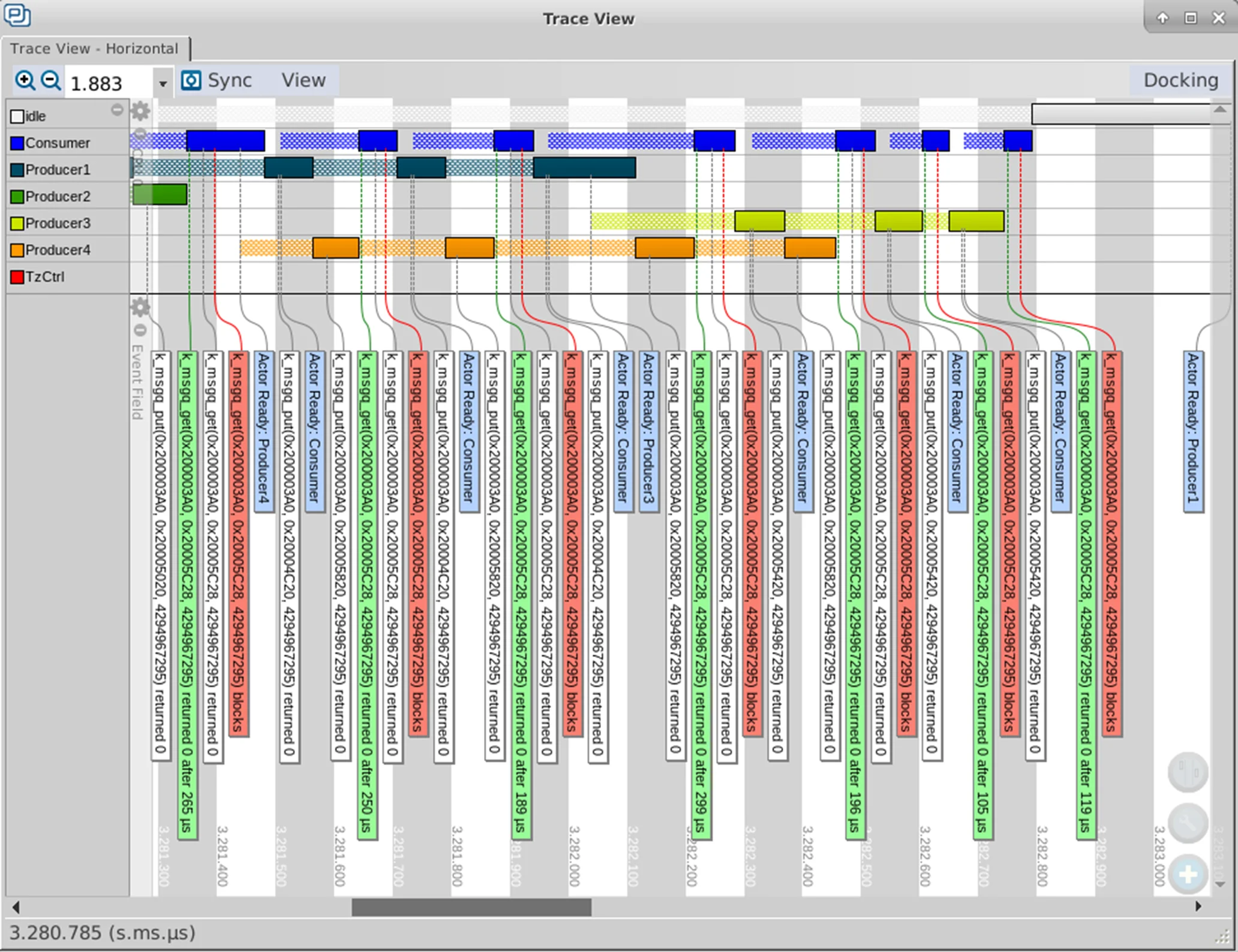Open Event Field gear settings icon
Image resolution: width=1238 pixels, height=952 pixels.
pos(140,308)
